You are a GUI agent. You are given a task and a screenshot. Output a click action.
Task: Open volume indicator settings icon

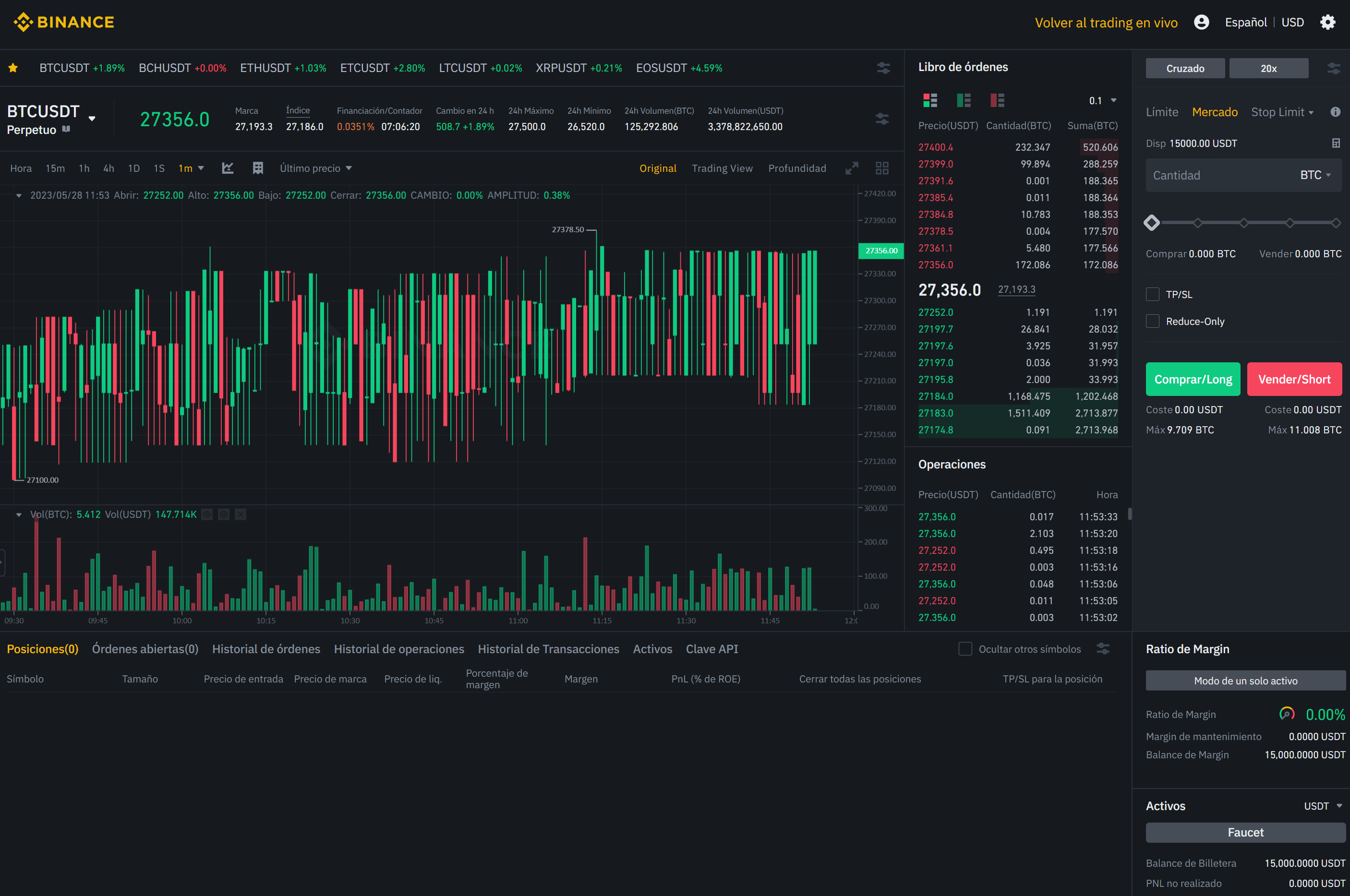223,514
